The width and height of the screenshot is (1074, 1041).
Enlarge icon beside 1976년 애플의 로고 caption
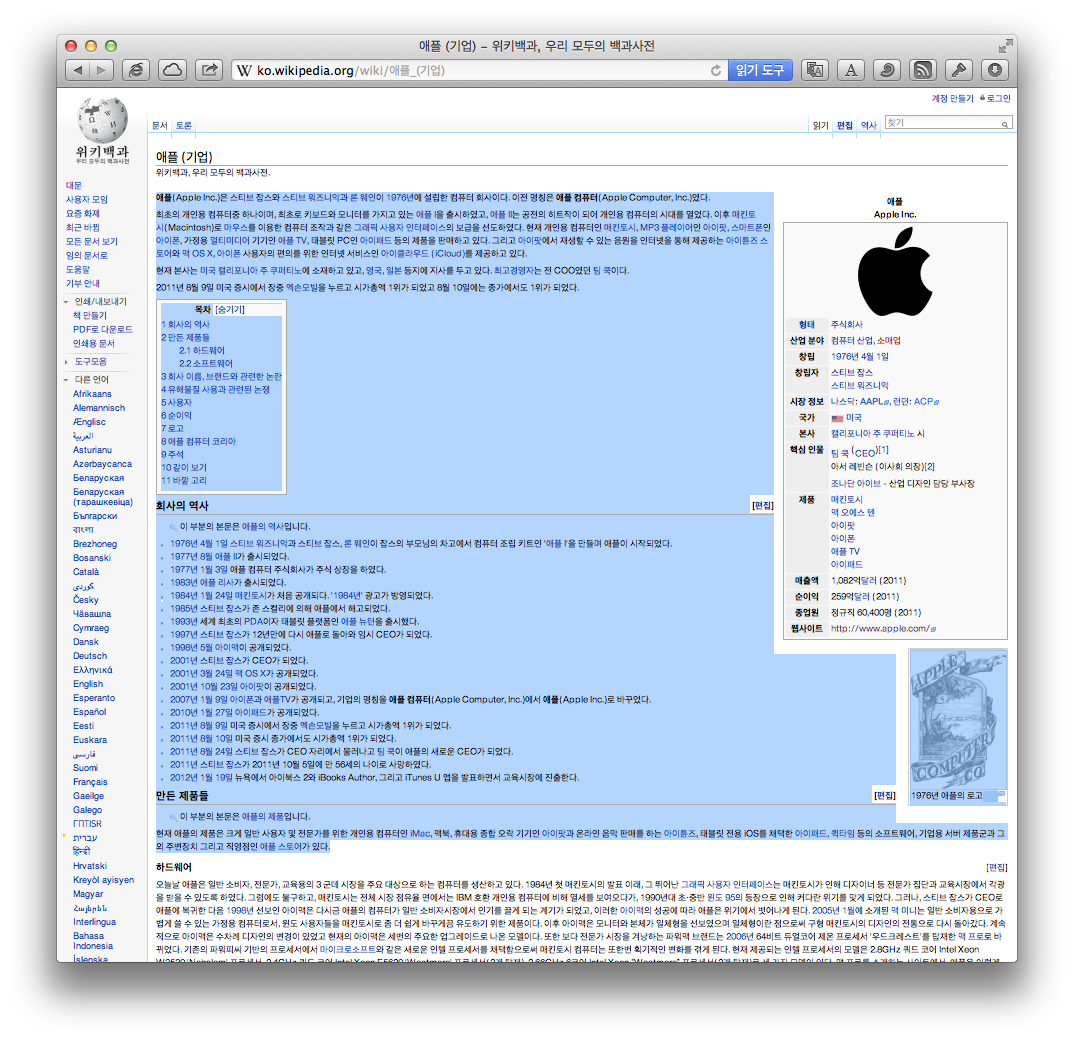point(1001,795)
